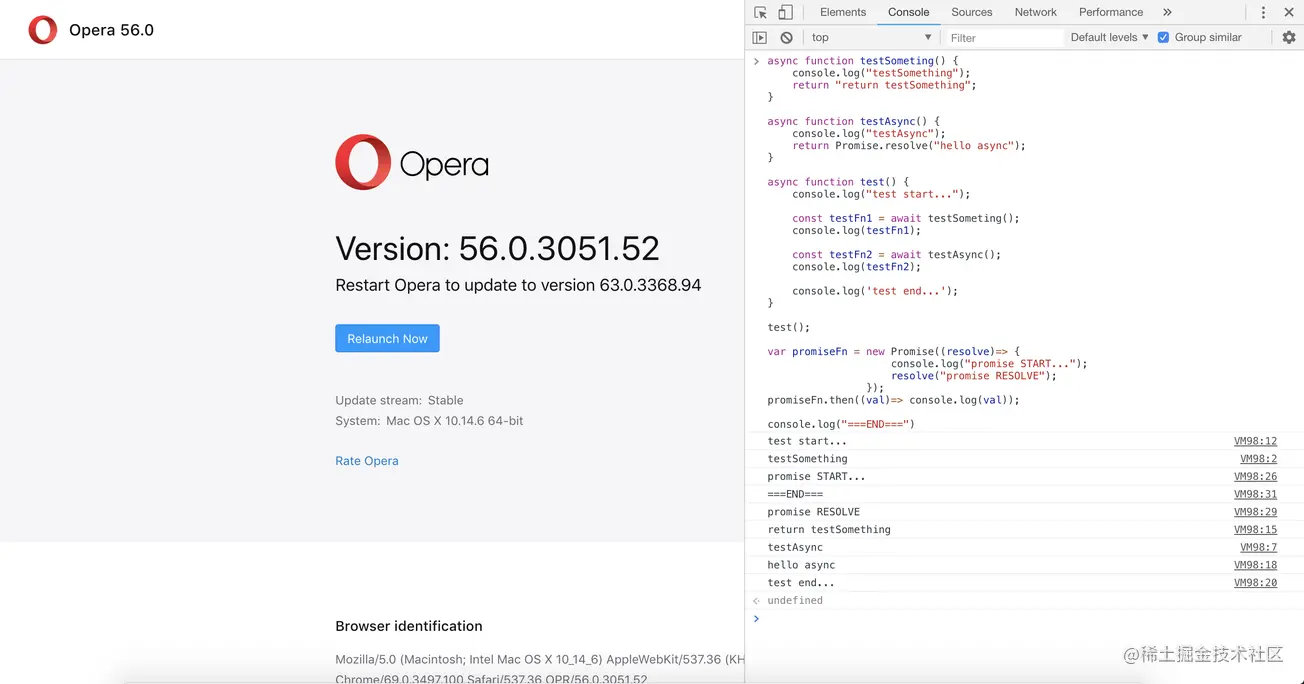Image resolution: width=1304 pixels, height=684 pixels.
Task: Switch to the Network tab
Action: (1036, 12)
